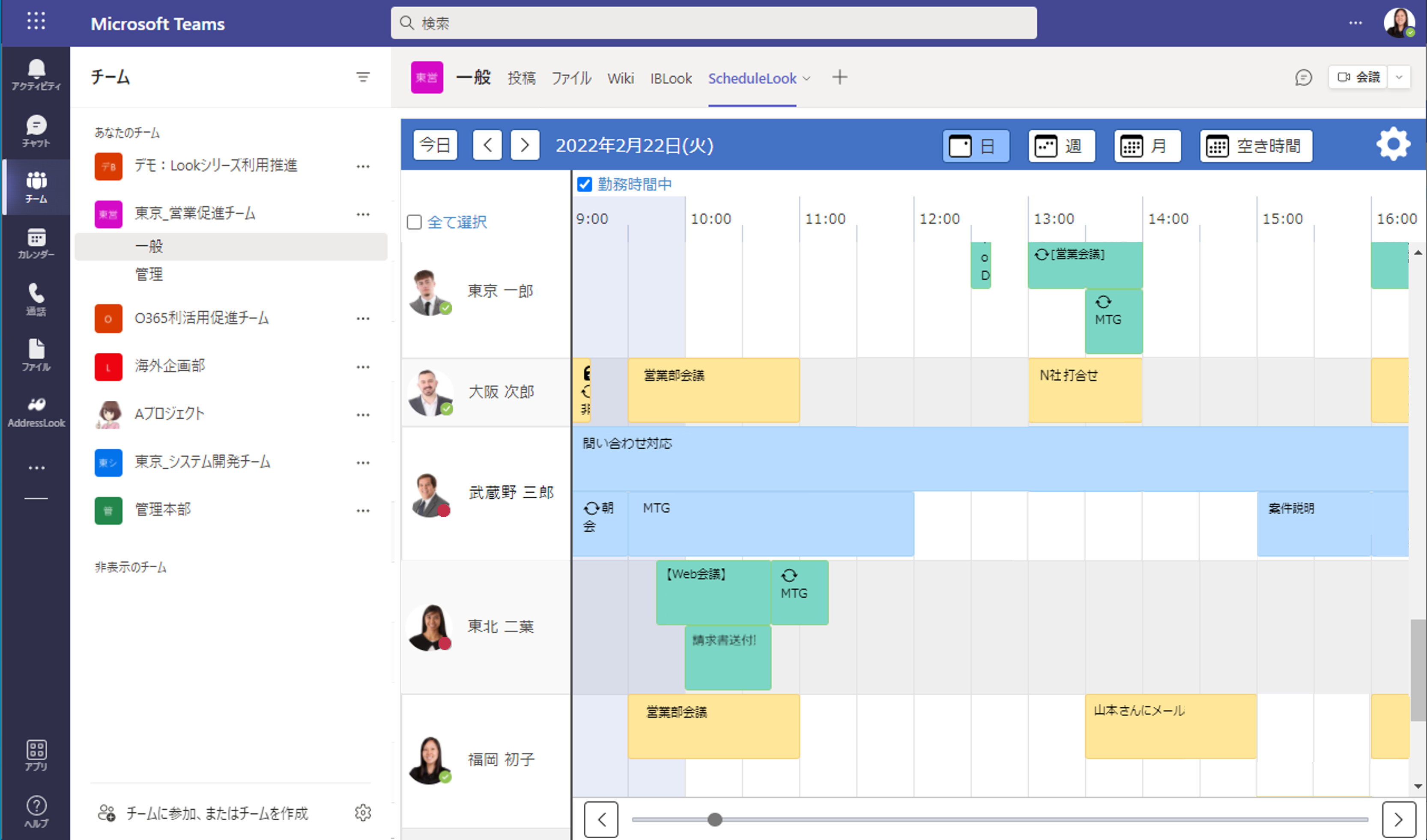Uncheck the 勤務時間中 checkbox

click(x=585, y=185)
